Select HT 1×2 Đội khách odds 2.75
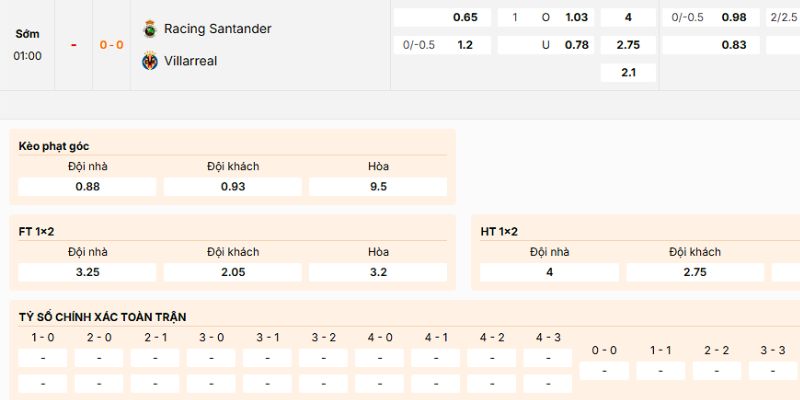Viewport: 800px width, 400px height. pos(695,271)
